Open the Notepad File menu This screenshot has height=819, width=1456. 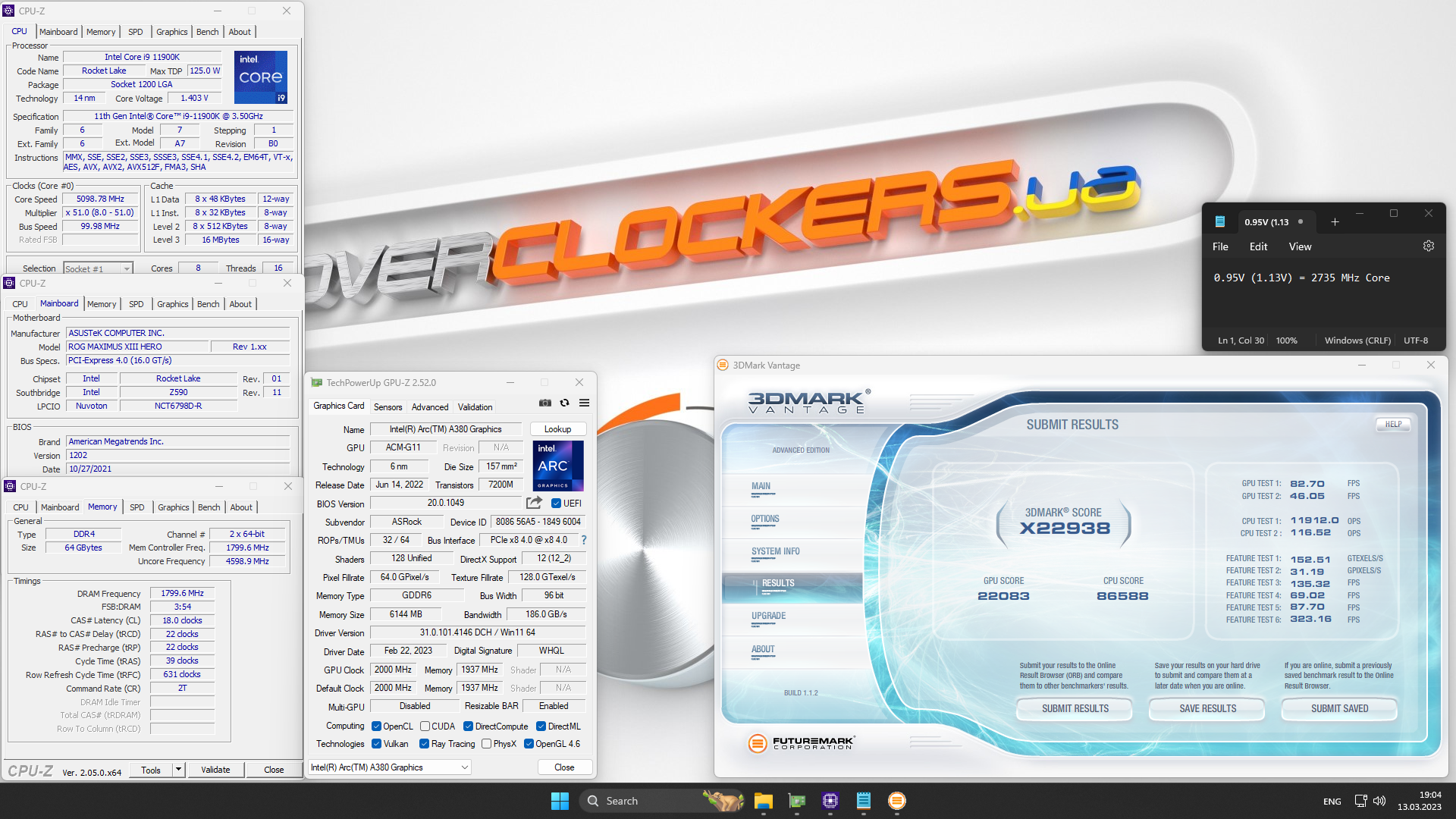[1220, 246]
